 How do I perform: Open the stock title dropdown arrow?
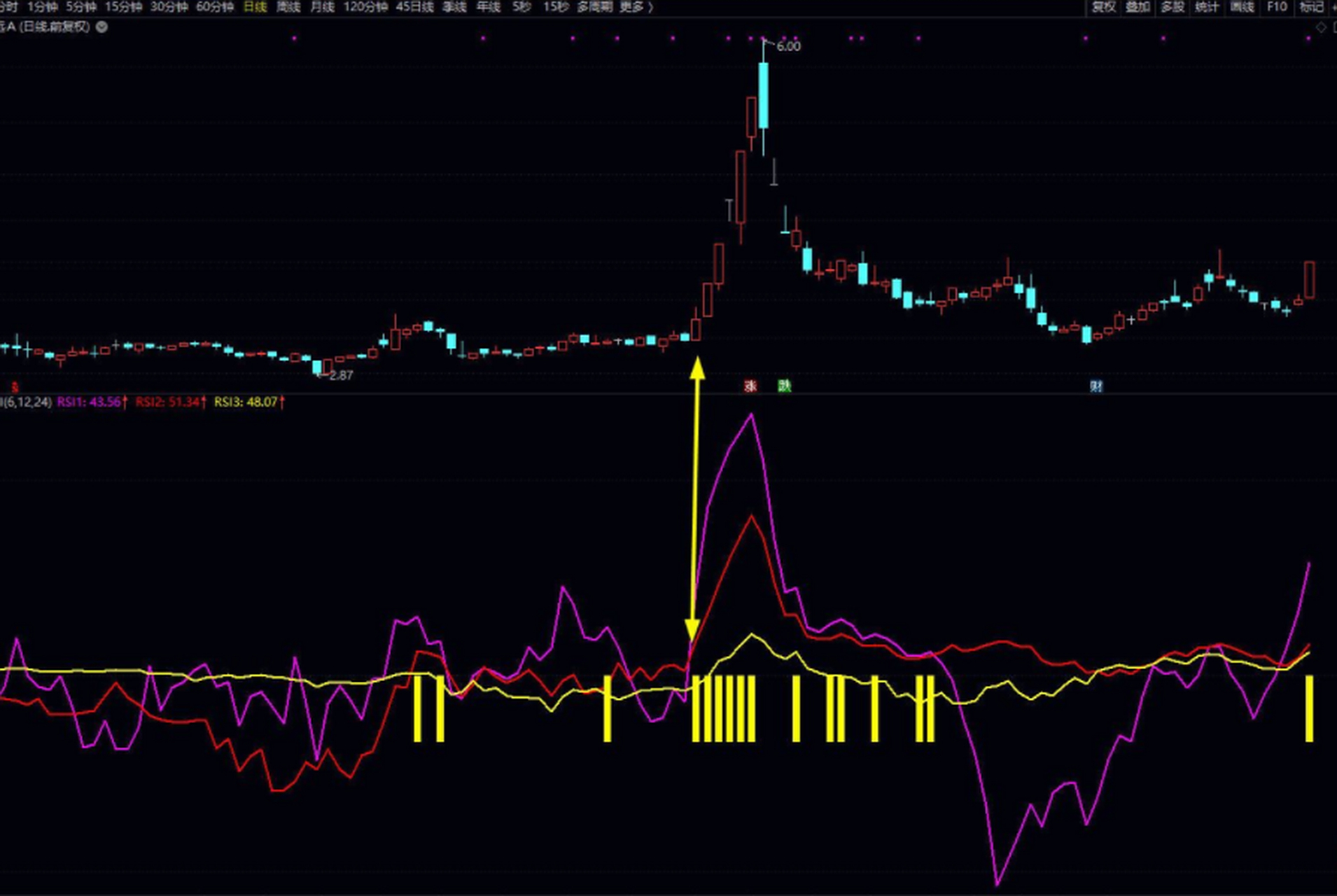[101, 27]
